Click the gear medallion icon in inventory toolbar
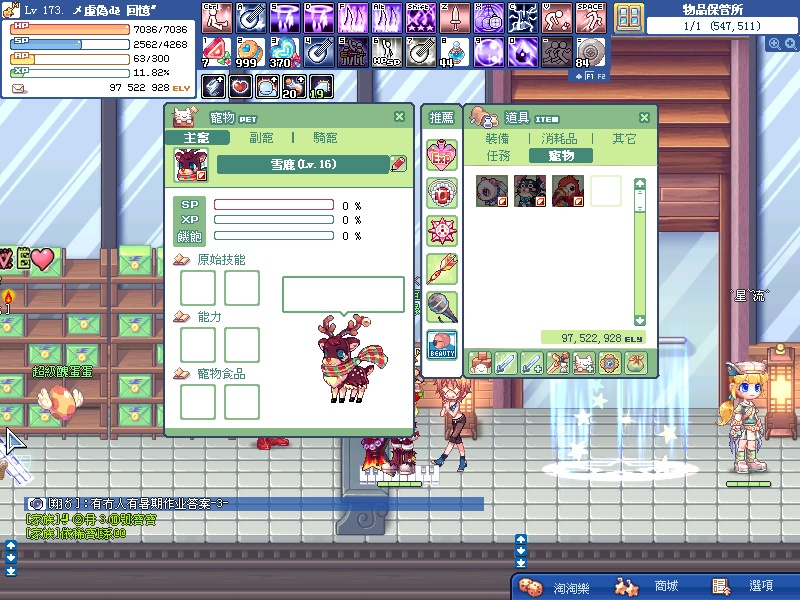The image size is (800, 600). [x=609, y=363]
